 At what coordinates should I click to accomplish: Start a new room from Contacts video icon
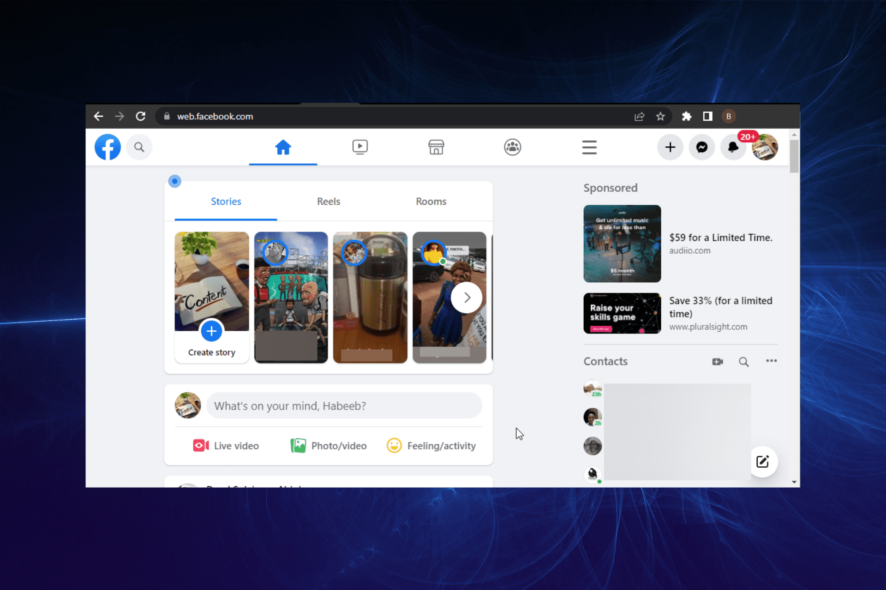pos(718,362)
